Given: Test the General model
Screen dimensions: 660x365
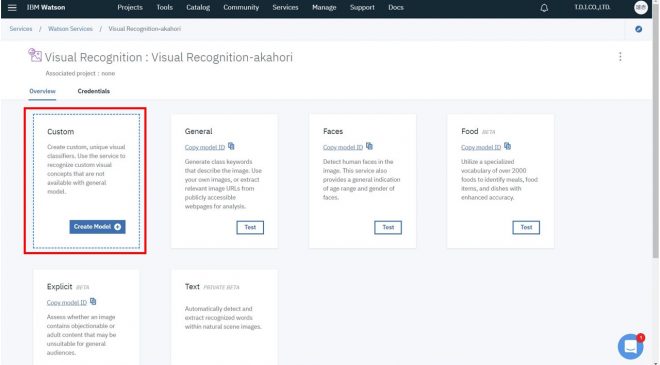Looking at the screenshot, I should 250,227.
